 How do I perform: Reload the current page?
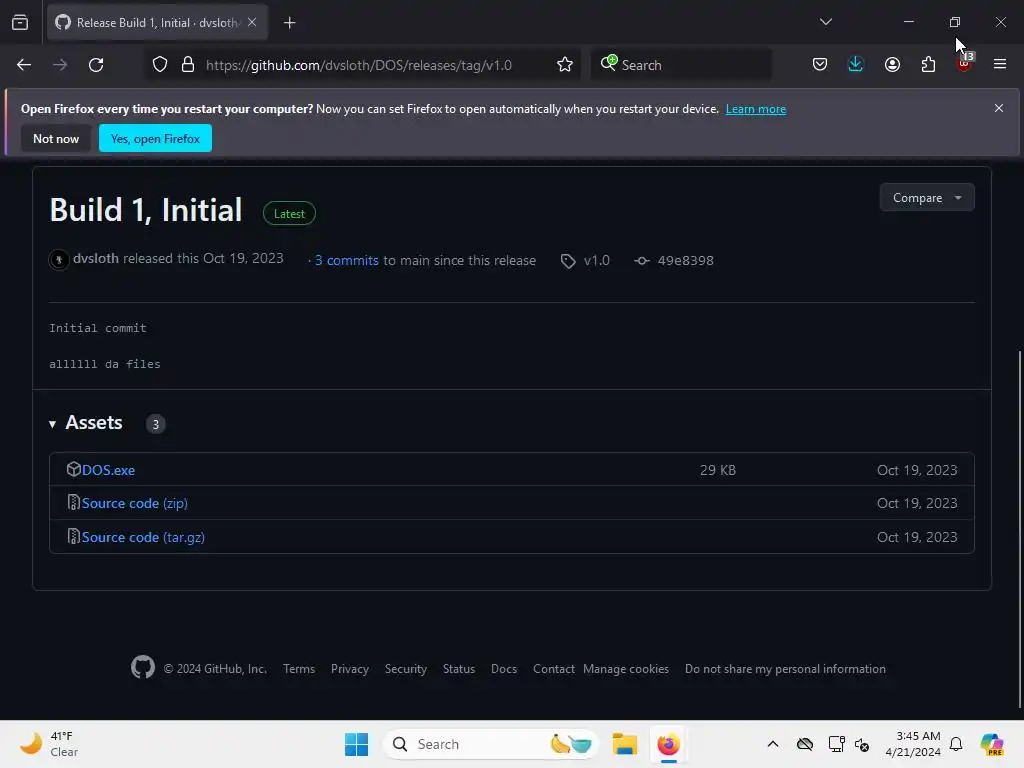point(96,65)
